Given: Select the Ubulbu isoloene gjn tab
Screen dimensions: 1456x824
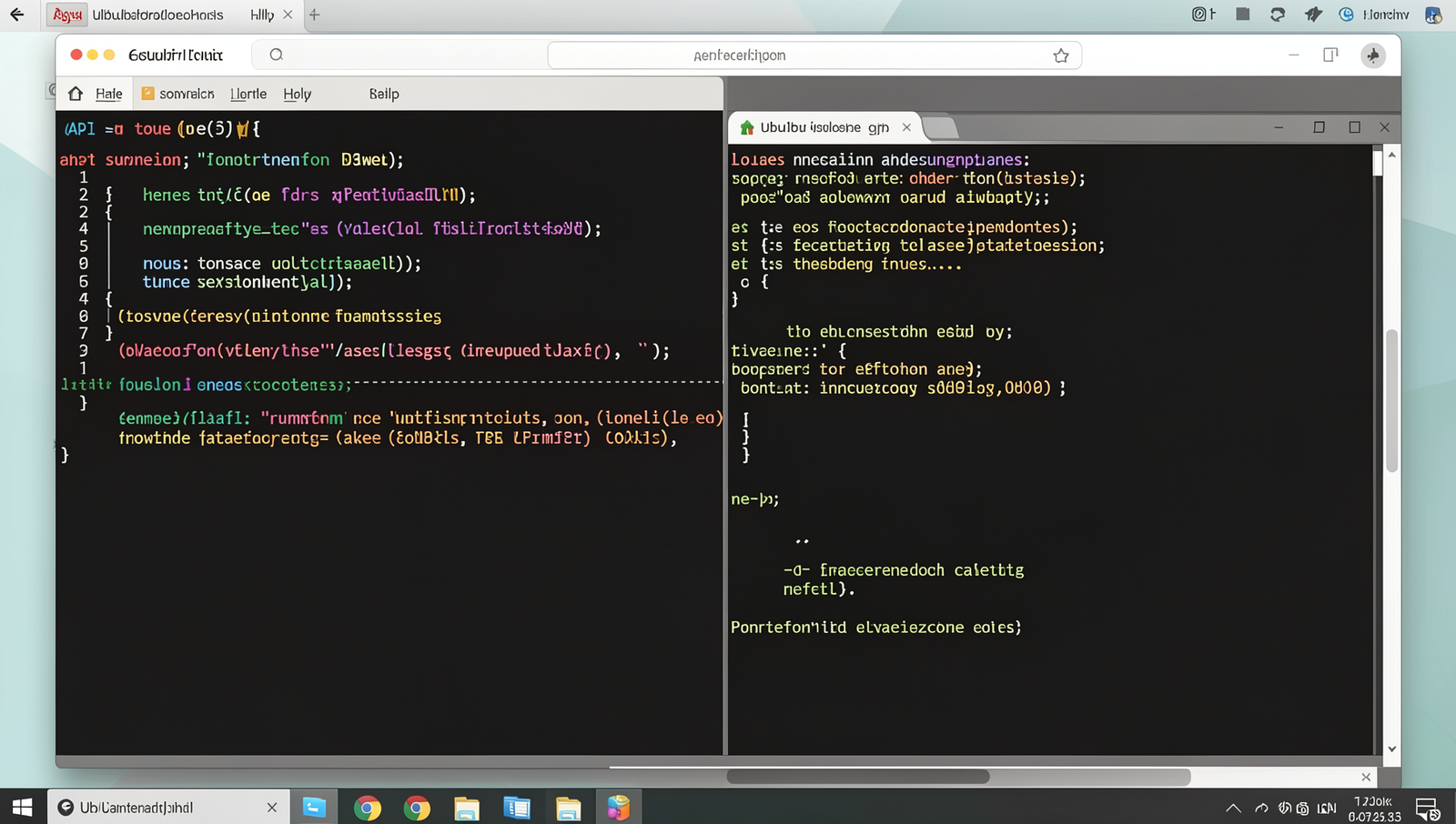Looking at the screenshot, I should coord(826,127).
